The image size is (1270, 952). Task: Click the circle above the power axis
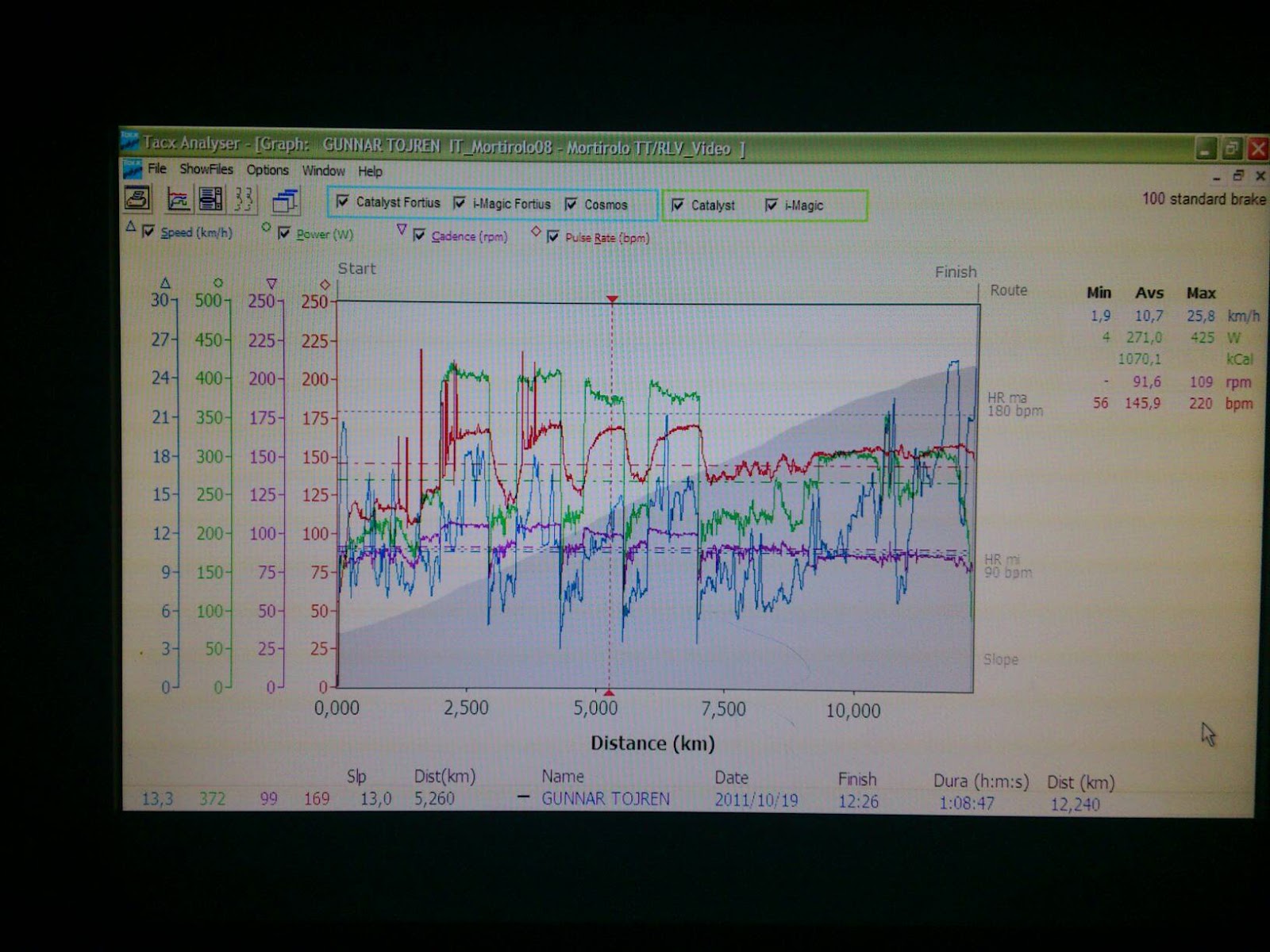(x=218, y=282)
